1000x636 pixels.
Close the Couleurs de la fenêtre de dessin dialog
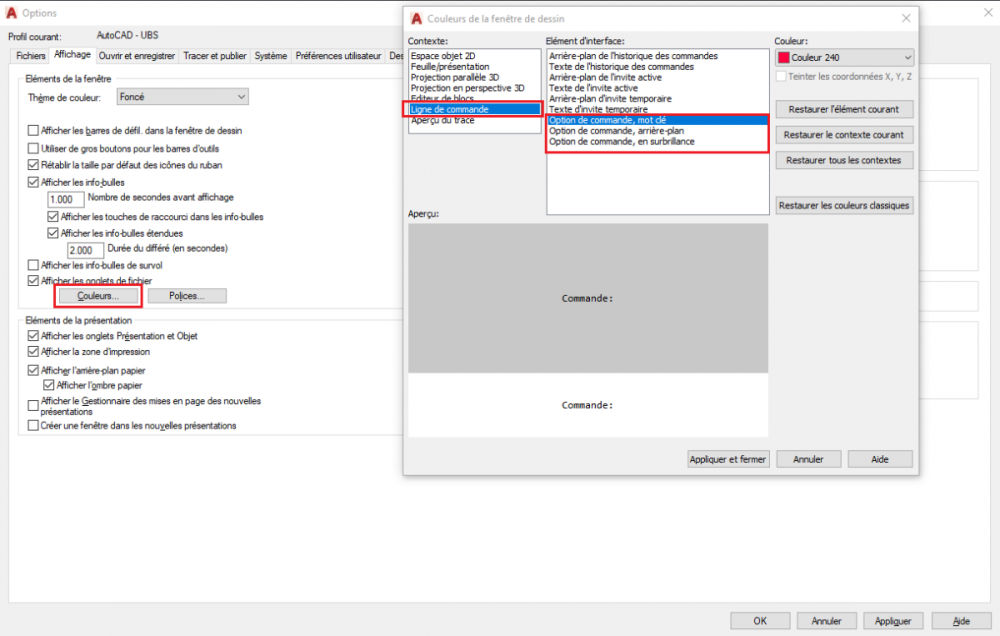(906, 18)
